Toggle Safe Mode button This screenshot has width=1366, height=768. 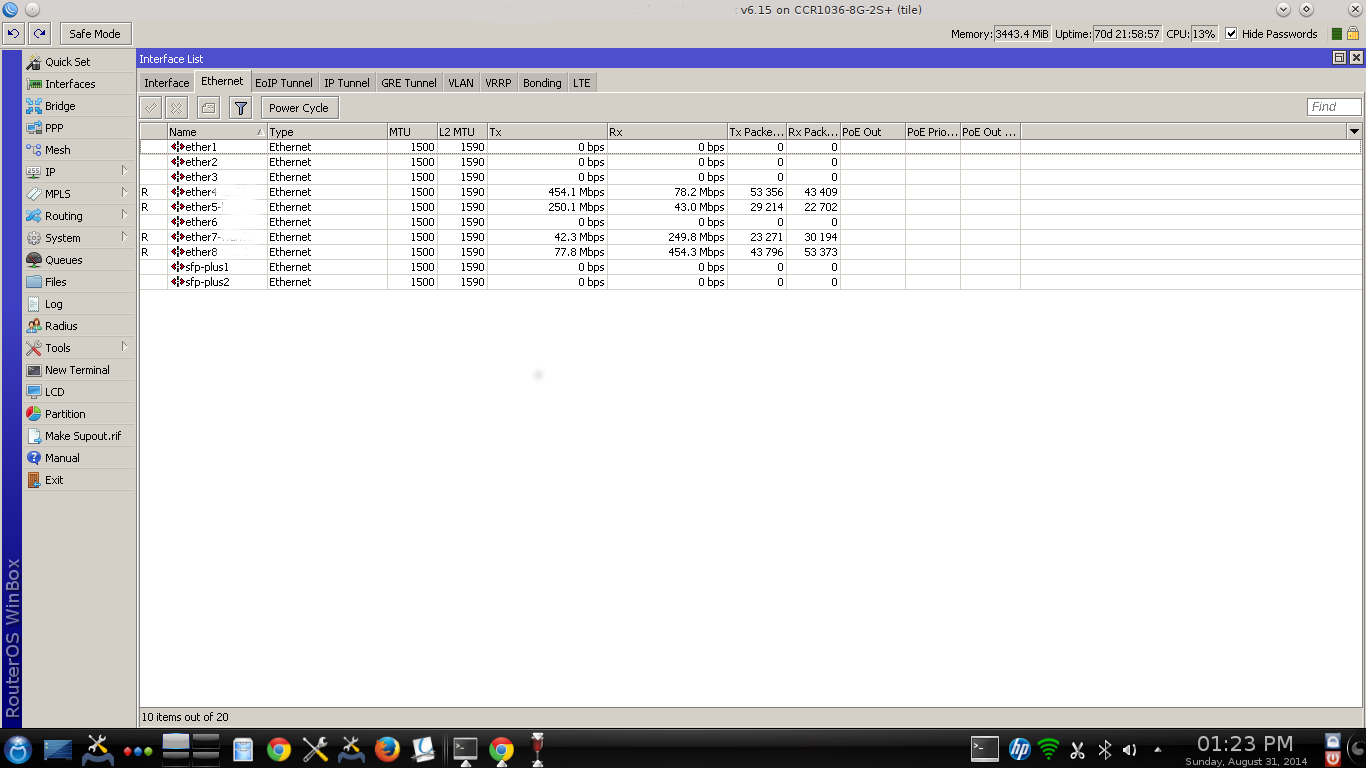[x=95, y=33]
